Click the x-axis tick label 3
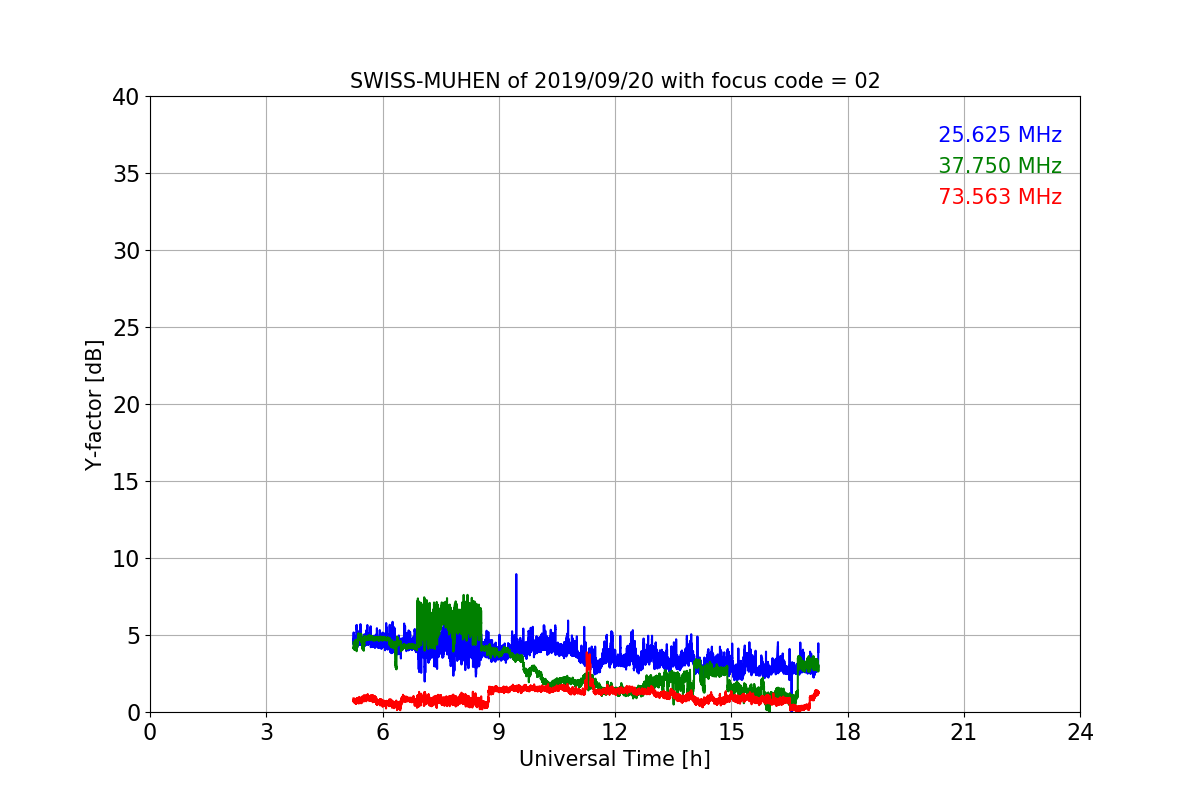This screenshot has width=1200, height=800. (x=266, y=732)
